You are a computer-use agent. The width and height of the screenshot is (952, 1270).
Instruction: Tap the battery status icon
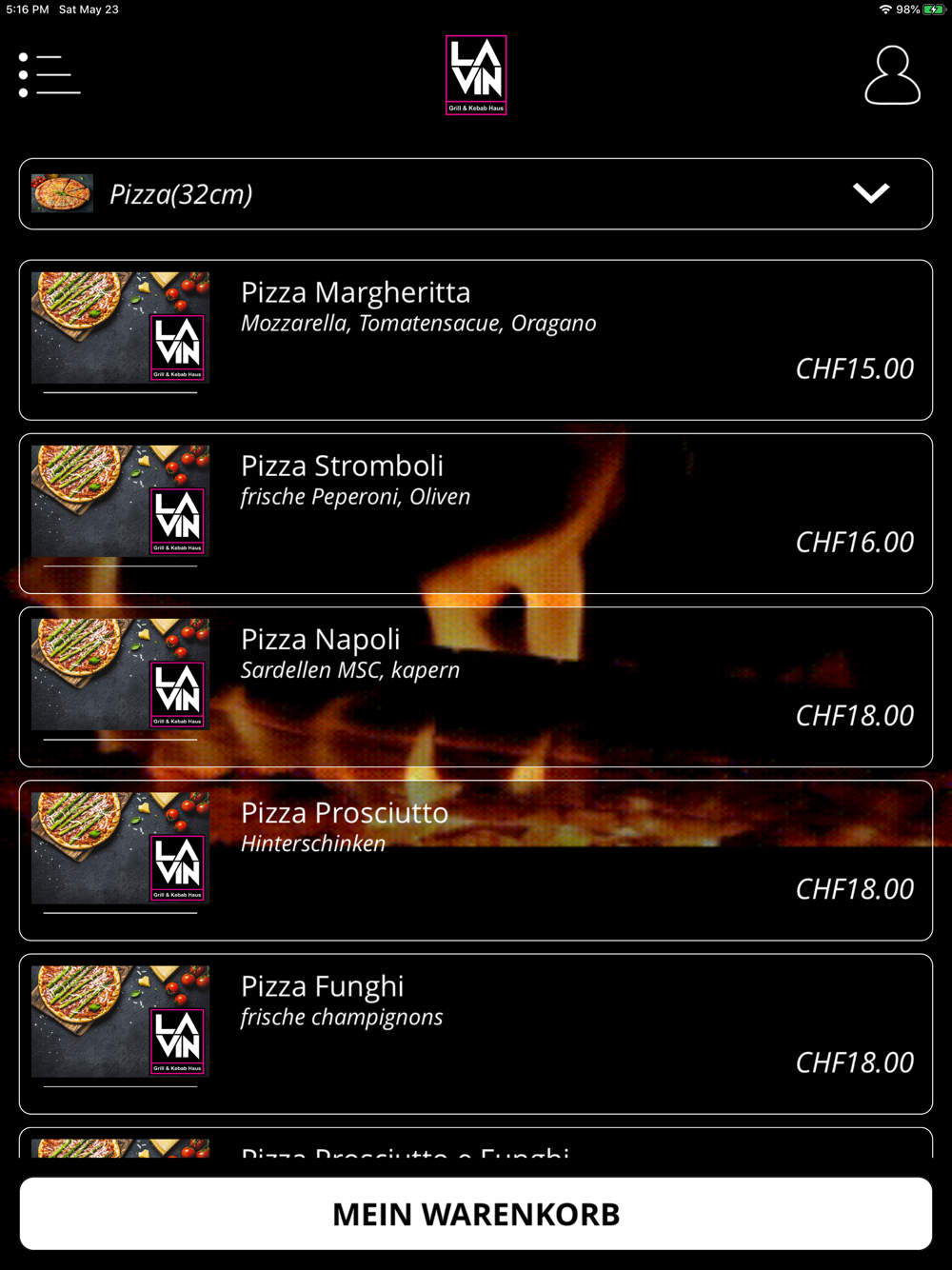(934, 10)
